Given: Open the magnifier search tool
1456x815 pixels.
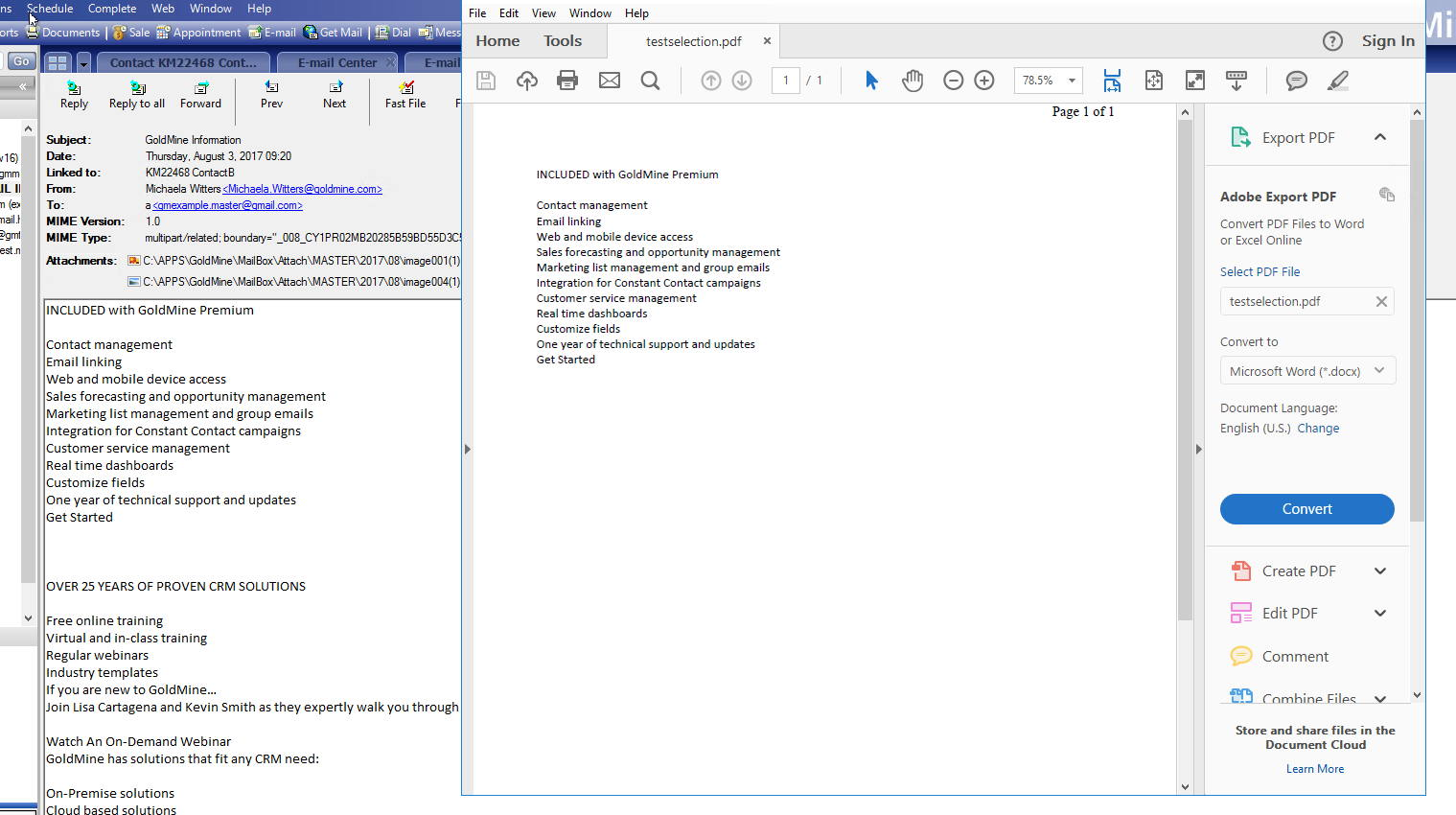Looking at the screenshot, I should [x=650, y=81].
